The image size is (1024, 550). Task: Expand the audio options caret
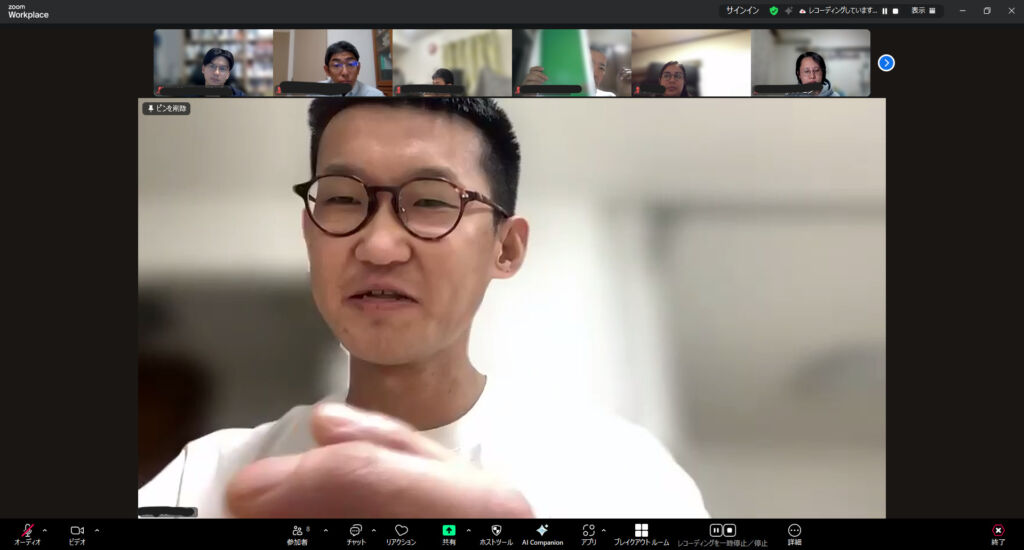pos(45,530)
